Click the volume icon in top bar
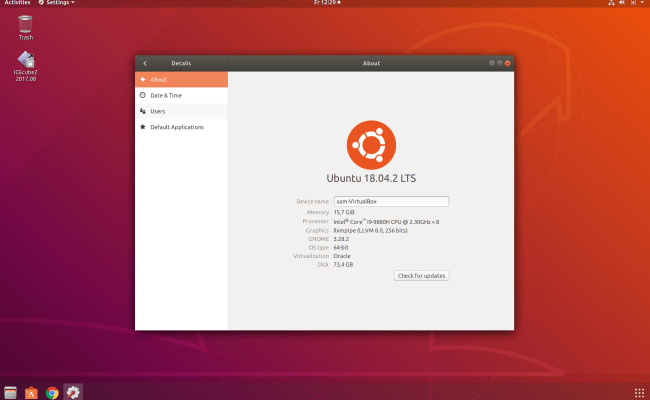650x400 pixels. tap(622, 2)
